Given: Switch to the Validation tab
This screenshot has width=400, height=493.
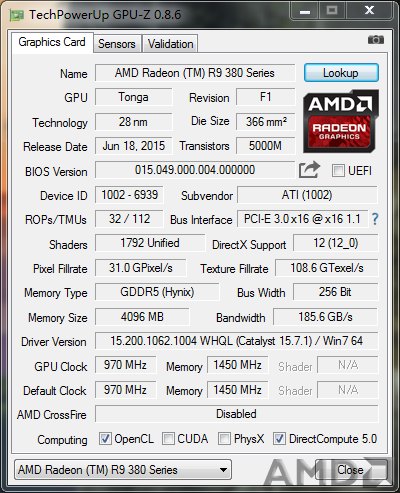Looking at the screenshot, I should pos(170,44).
